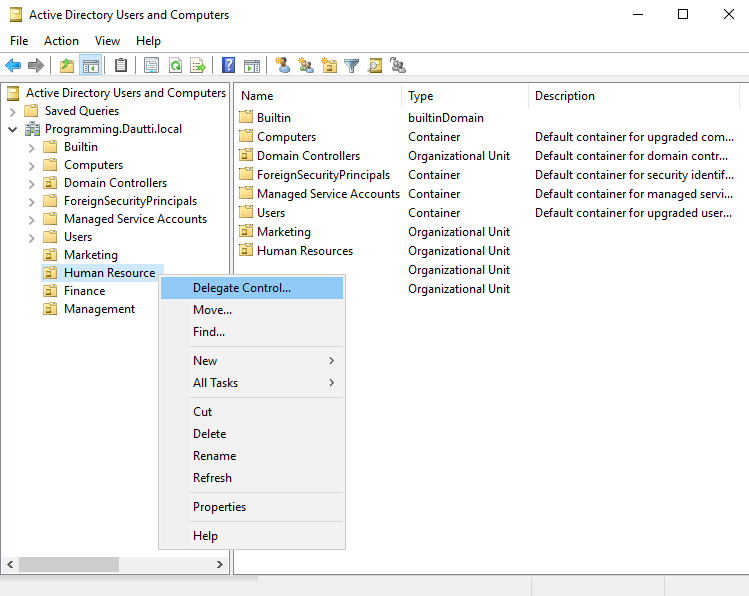The height and width of the screenshot is (596, 749).
Task: Open filter options with the funnel icon
Action: click(x=352, y=65)
